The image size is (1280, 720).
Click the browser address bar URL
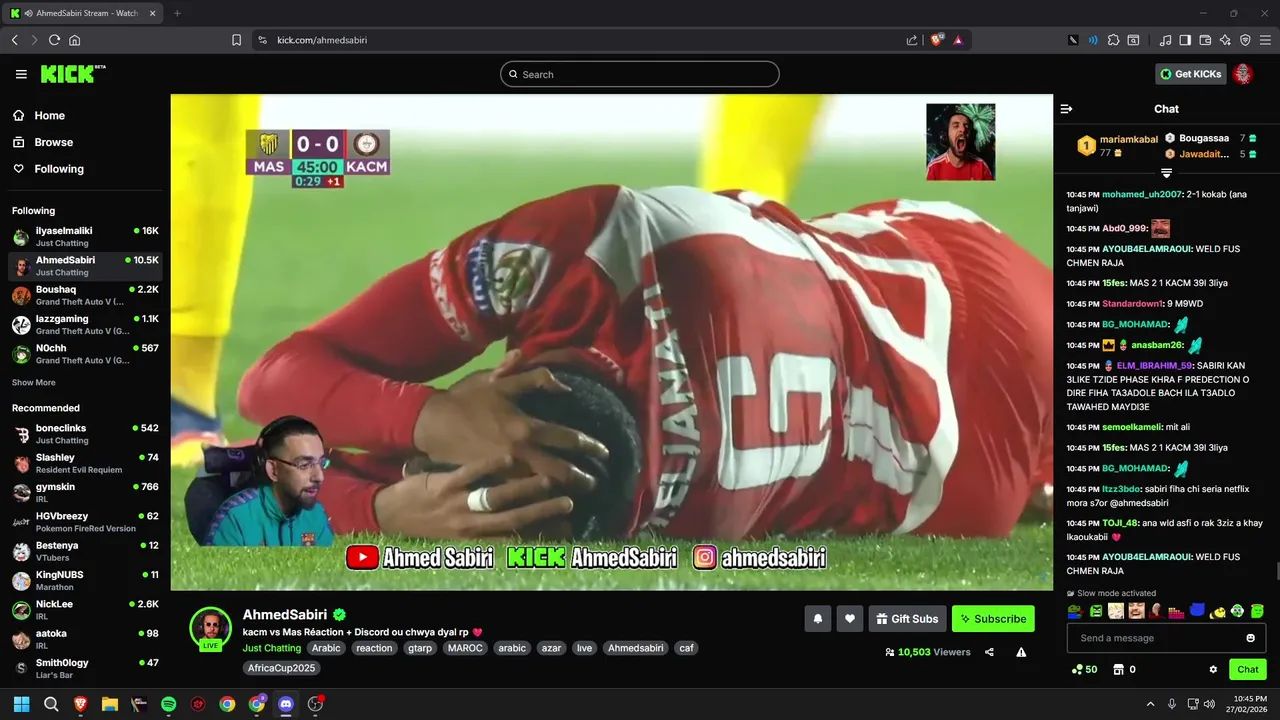coord(322,40)
